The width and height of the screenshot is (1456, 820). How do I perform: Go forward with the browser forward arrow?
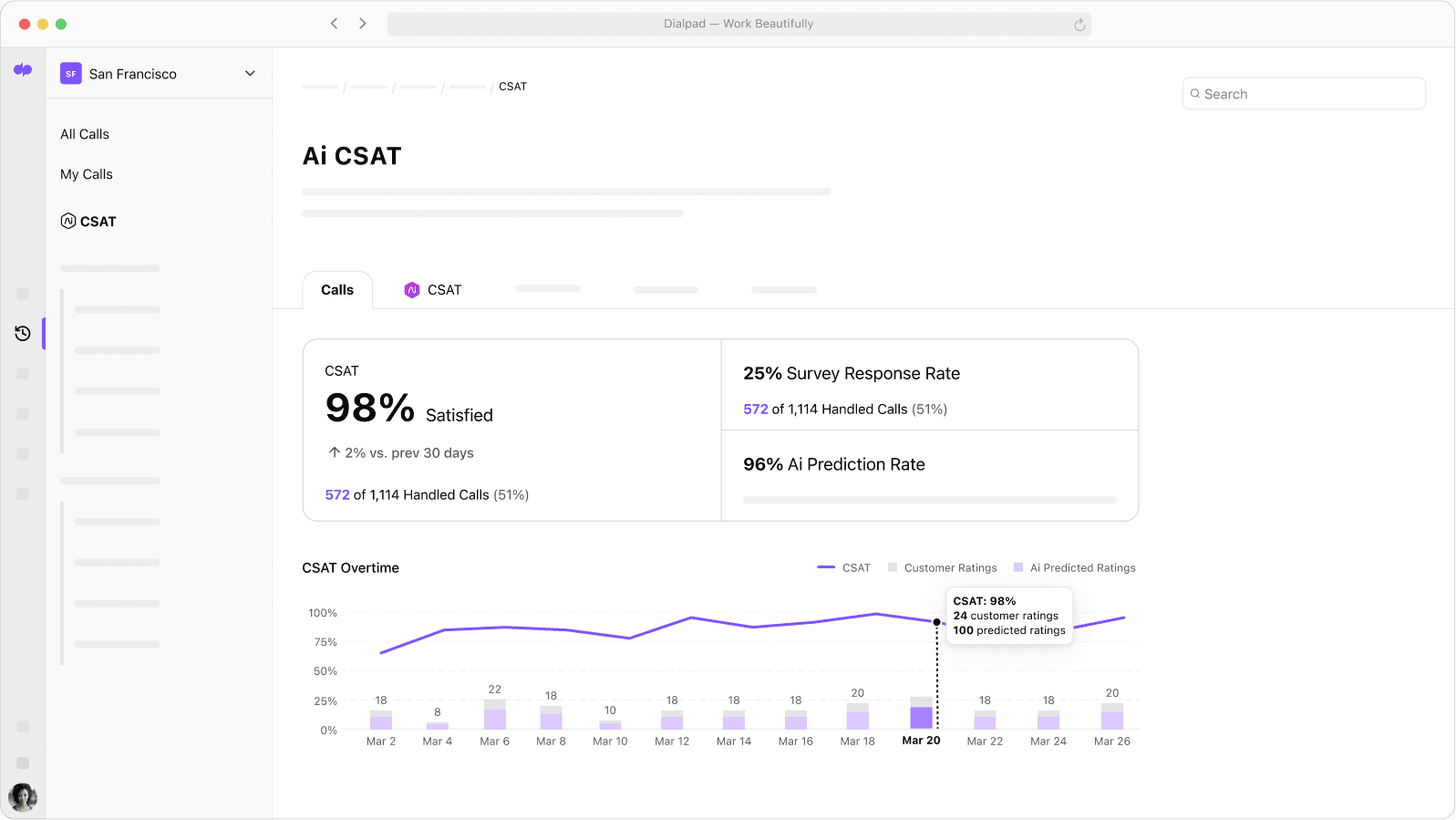pos(363,24)
